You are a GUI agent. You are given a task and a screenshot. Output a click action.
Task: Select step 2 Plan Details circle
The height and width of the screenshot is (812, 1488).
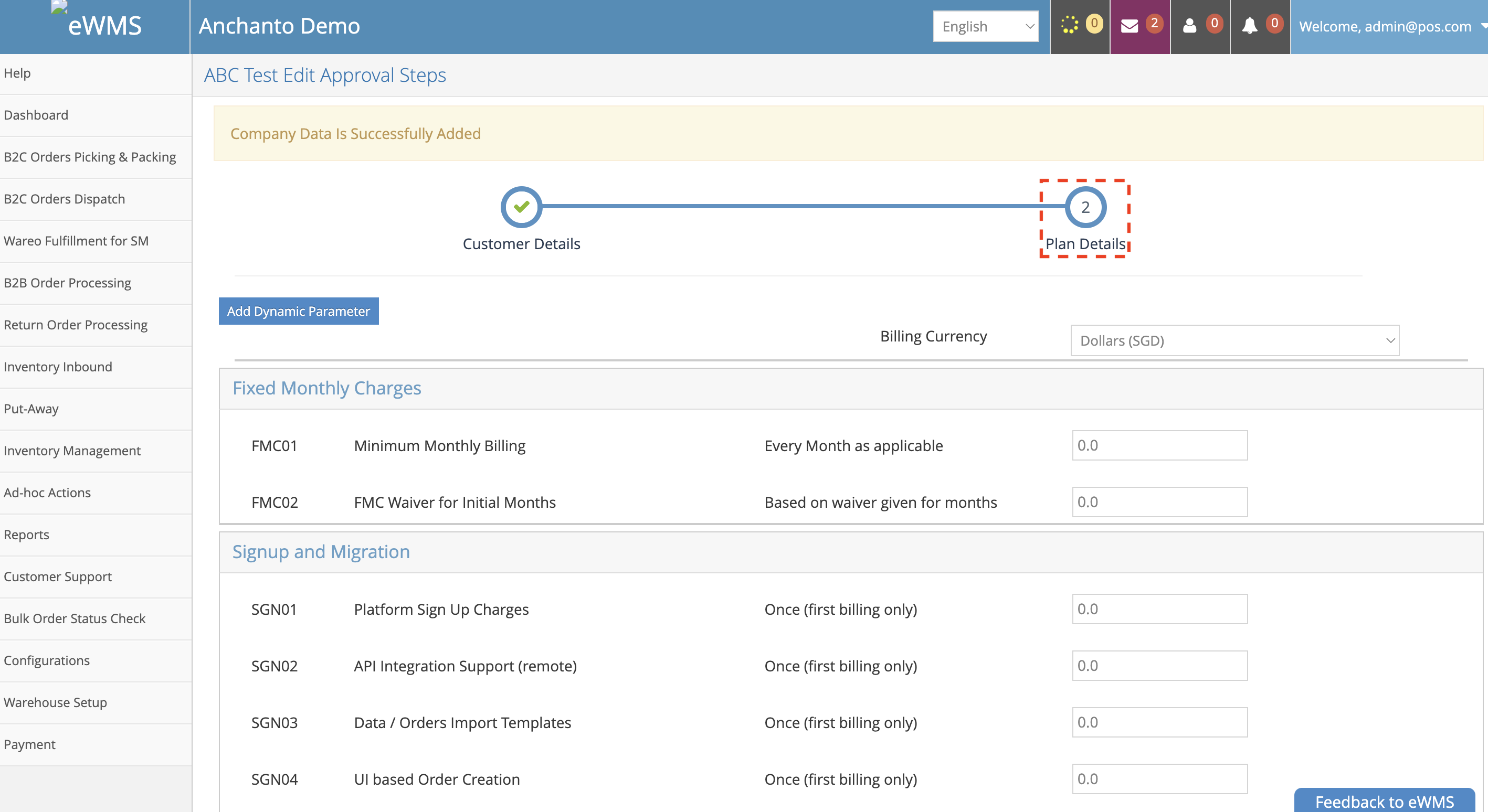click(1085, 207)
